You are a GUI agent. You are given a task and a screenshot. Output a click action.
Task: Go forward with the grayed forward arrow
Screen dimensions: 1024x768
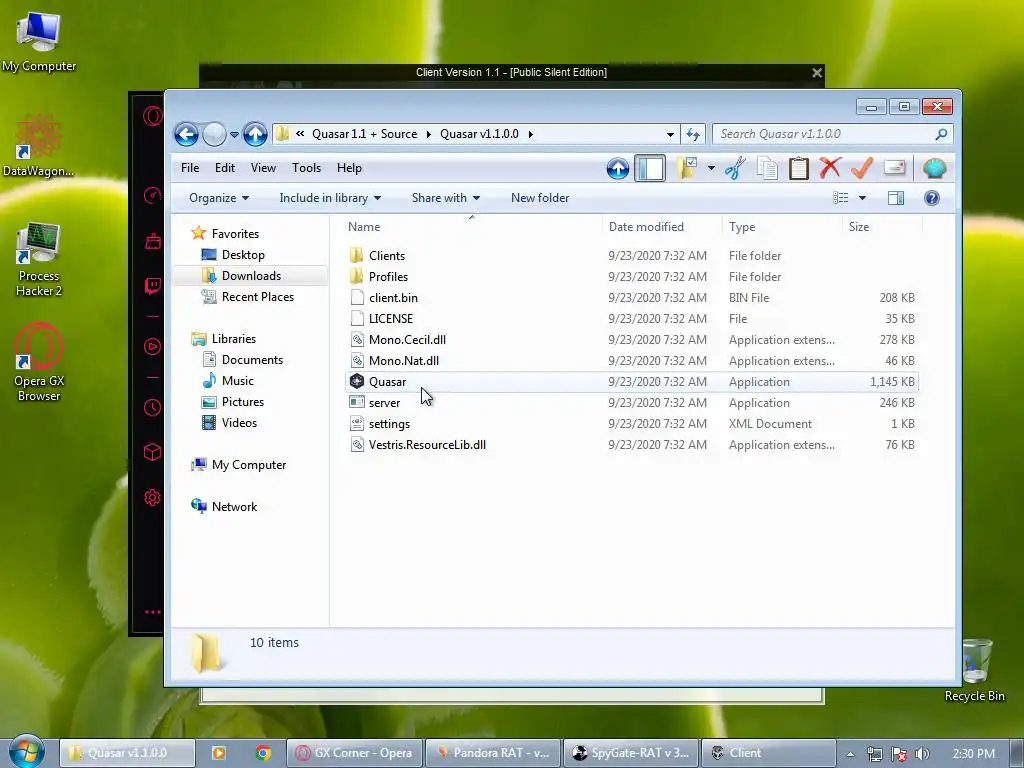[x=214, y=135]
